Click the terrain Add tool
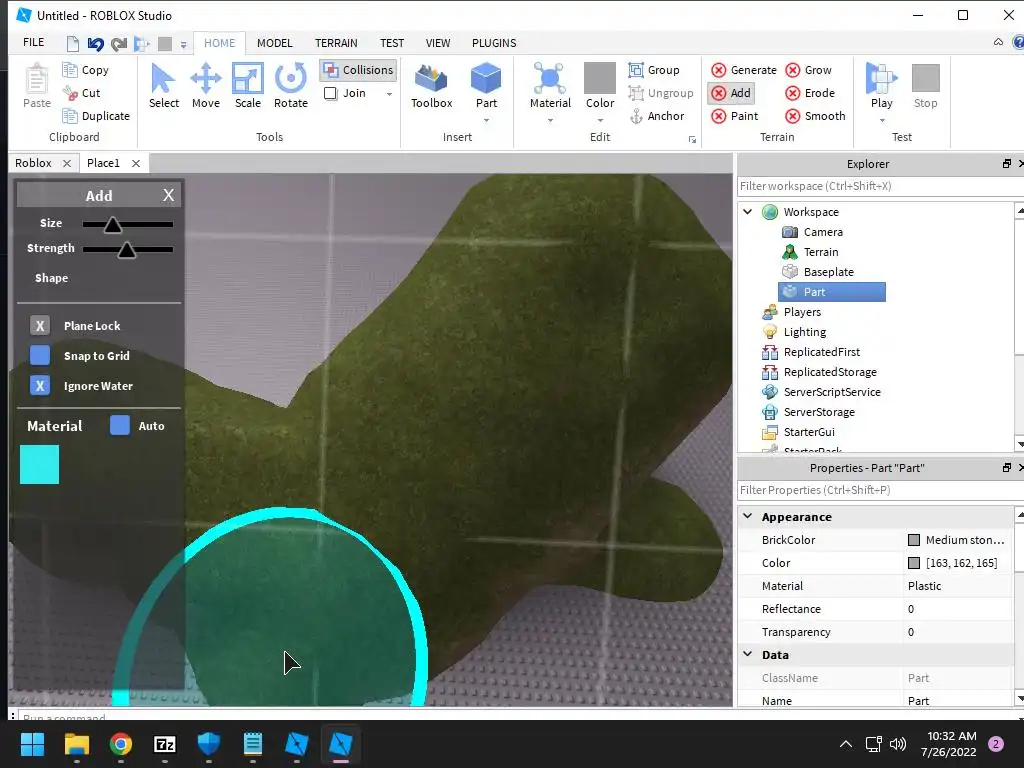 [731, 93]
